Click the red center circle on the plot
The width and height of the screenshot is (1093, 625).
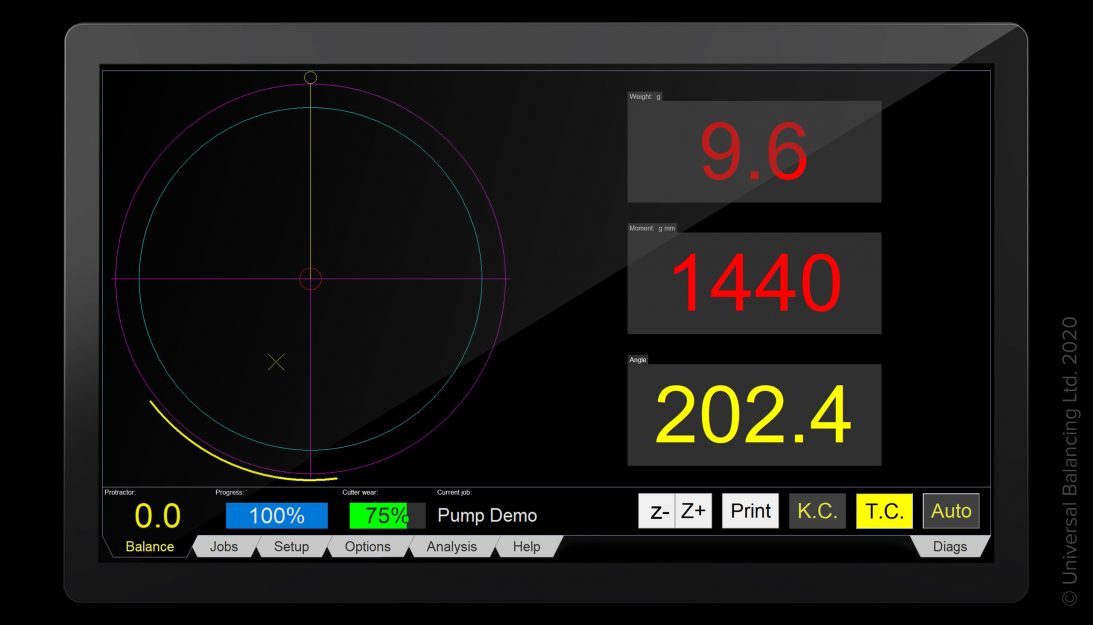pos(310,279)
